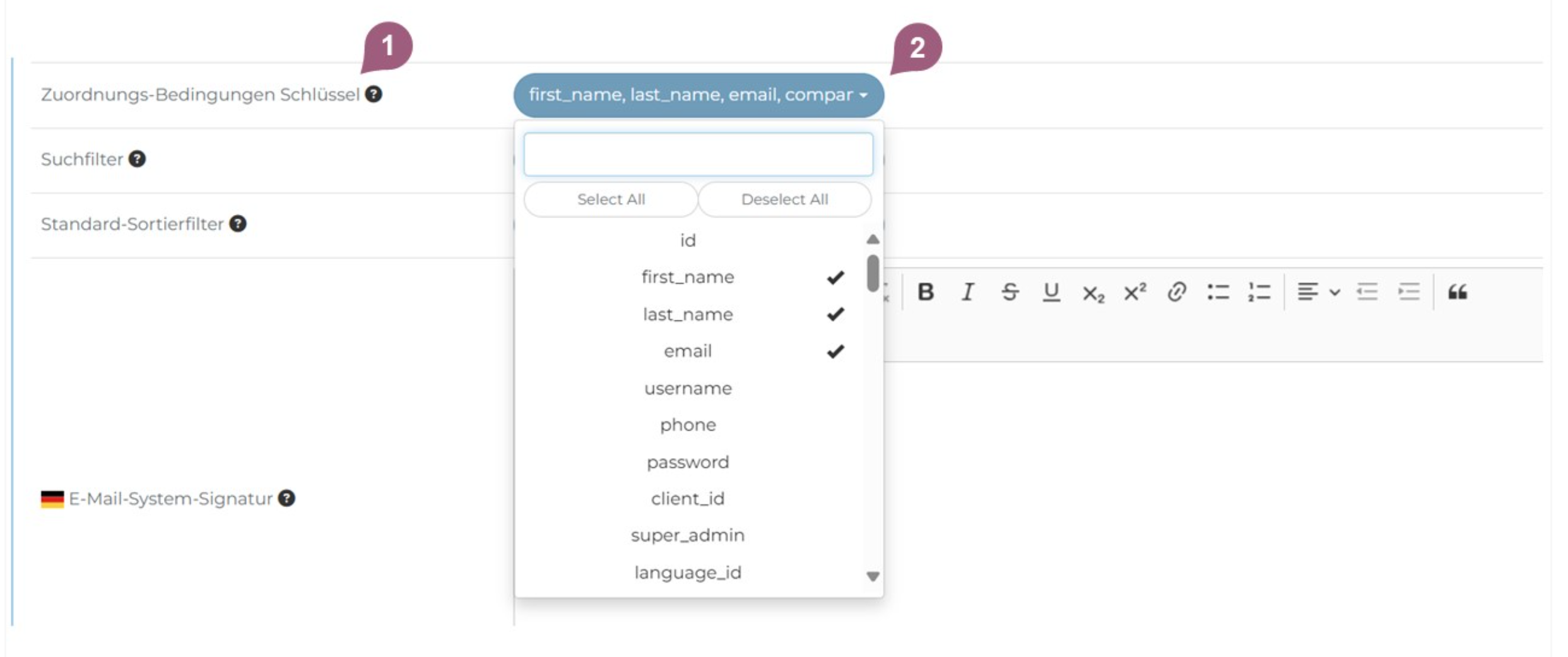Click the Select All button
The height and width of the screenshot is (657, 1568).
click(610, 199)
